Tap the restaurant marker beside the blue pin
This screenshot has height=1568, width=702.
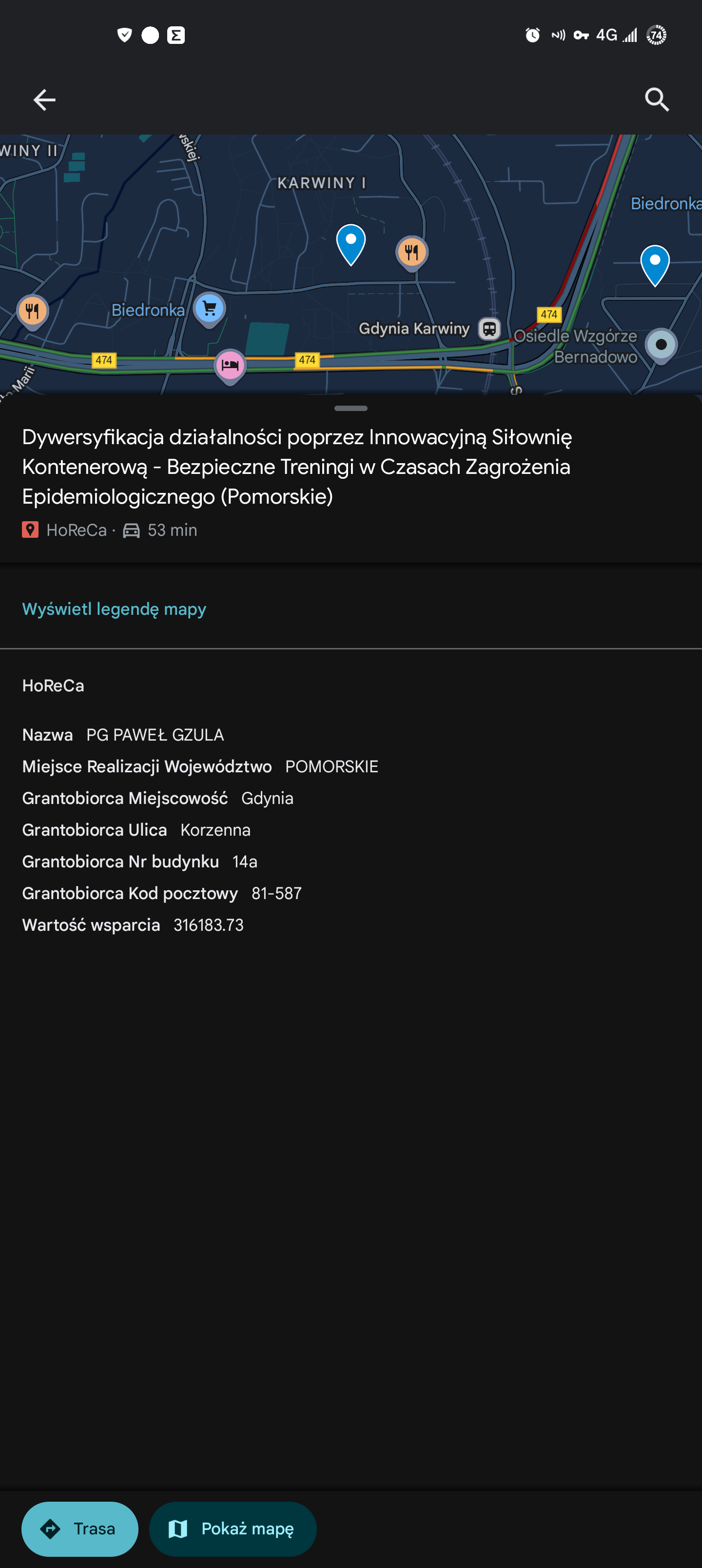(412, 252)
